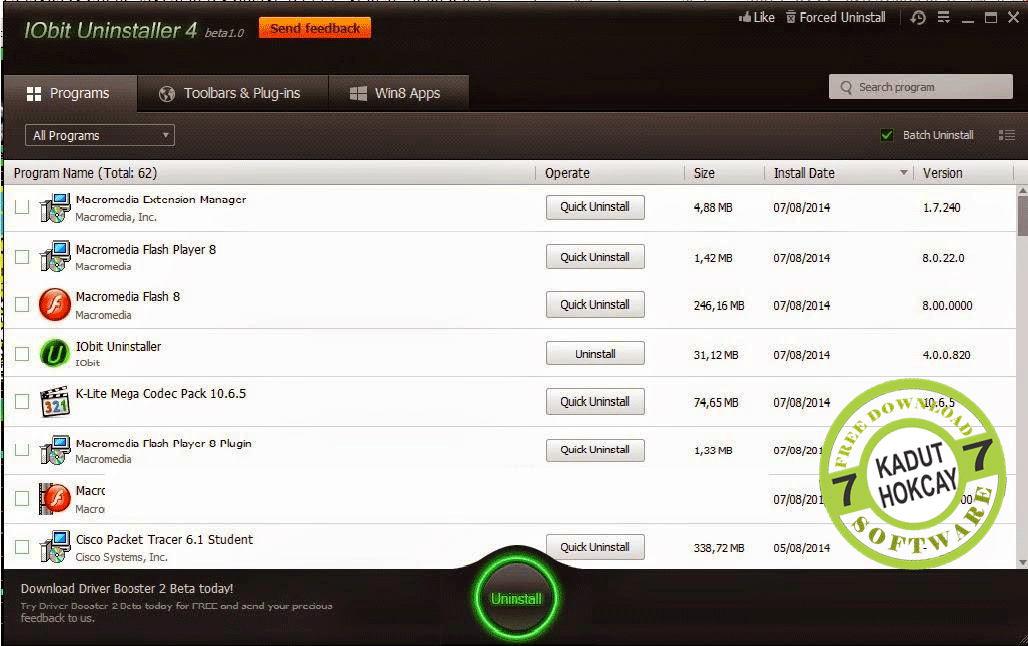Sort by Operate column header
Viewport: 1028px width, 646px height.
(x=567, y=173)
